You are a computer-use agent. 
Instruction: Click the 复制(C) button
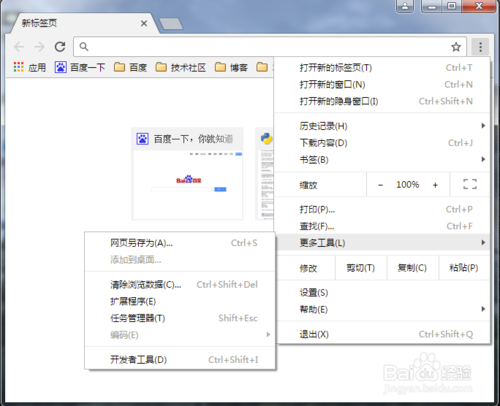pyautogui.click(x=412, y=268)
